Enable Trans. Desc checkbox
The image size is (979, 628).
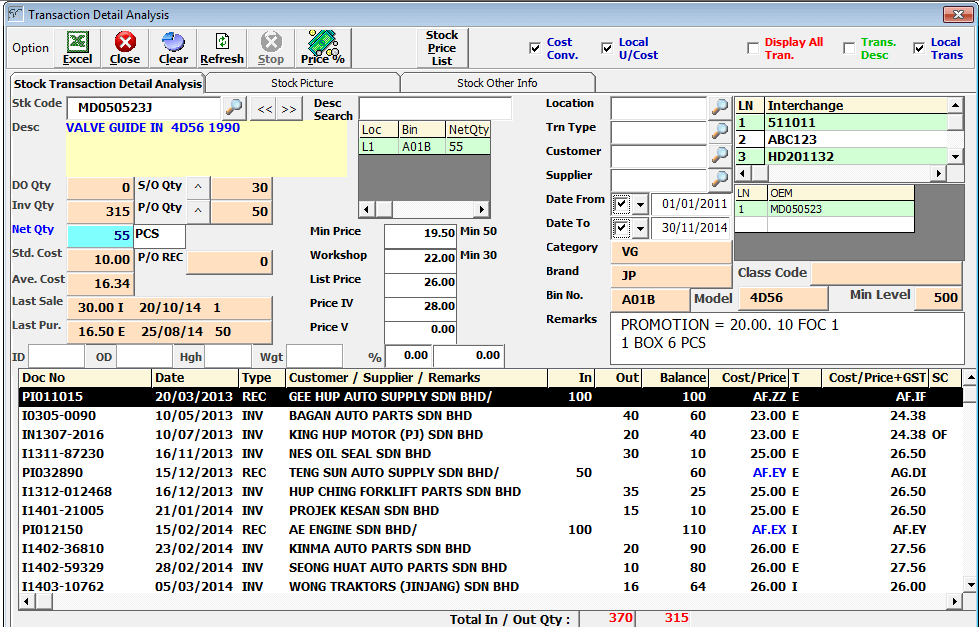click(x=849, y=49)
